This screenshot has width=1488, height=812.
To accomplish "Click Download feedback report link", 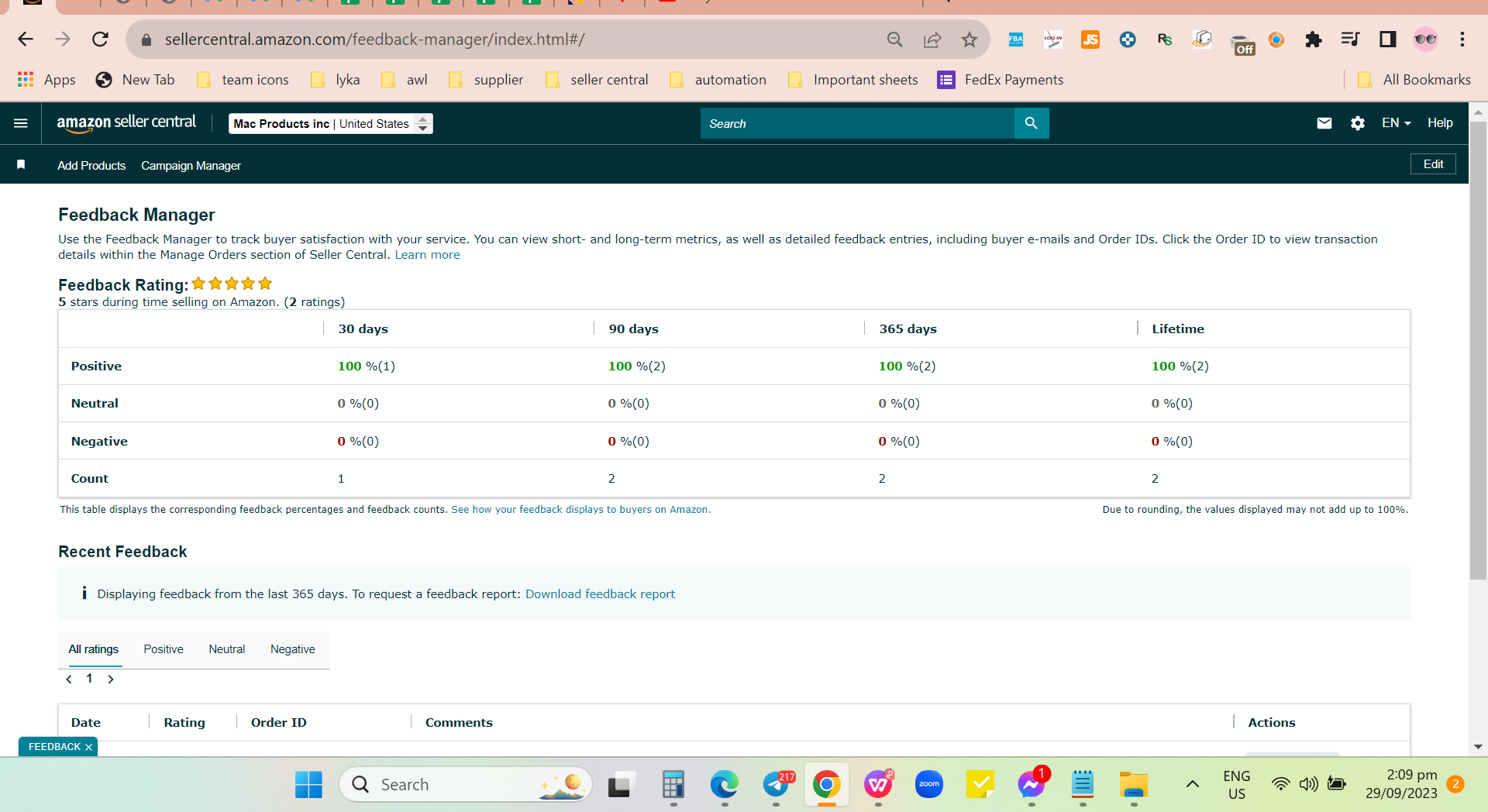I will pos(600,594).
